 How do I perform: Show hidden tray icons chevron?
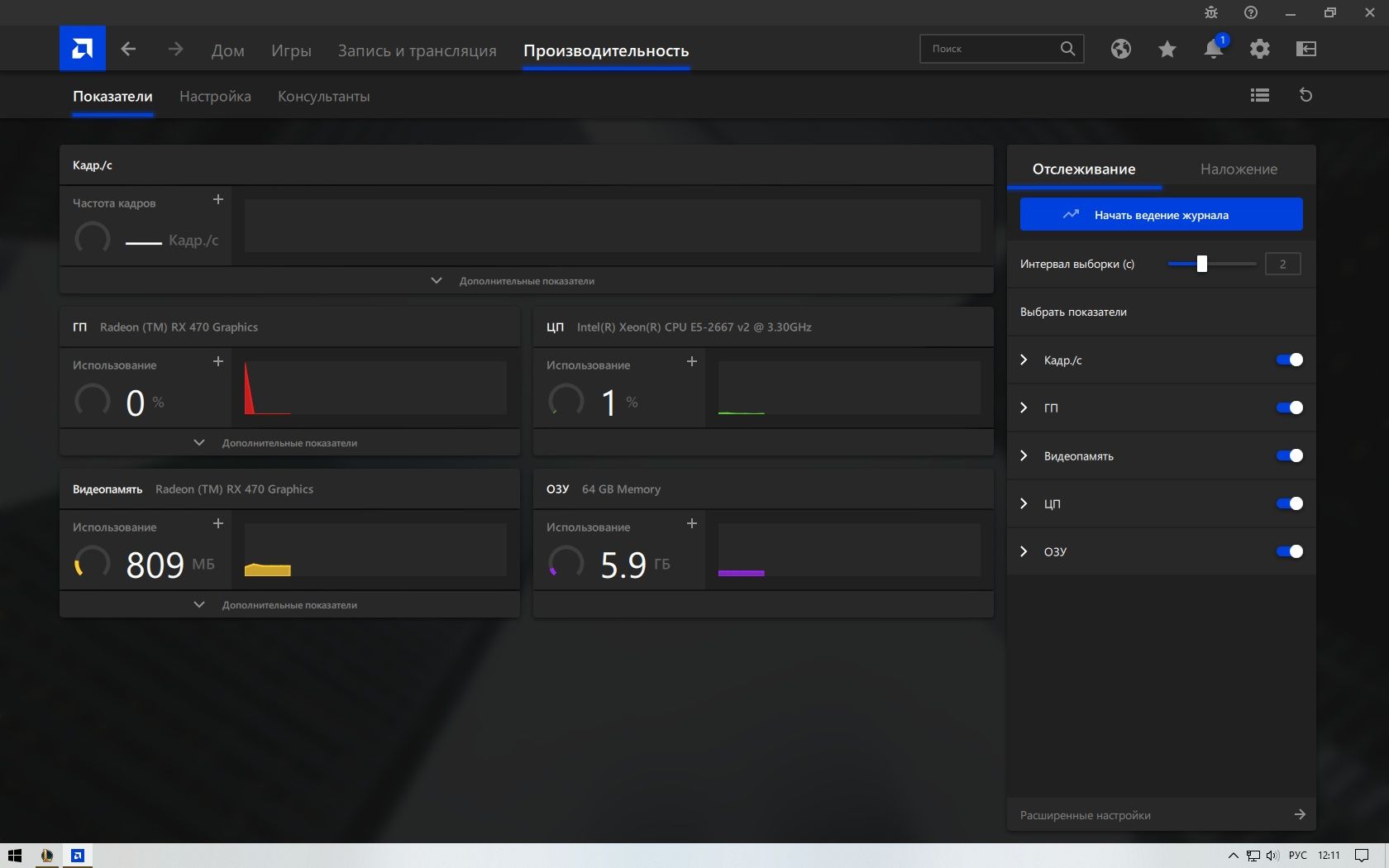(1234, 856)
